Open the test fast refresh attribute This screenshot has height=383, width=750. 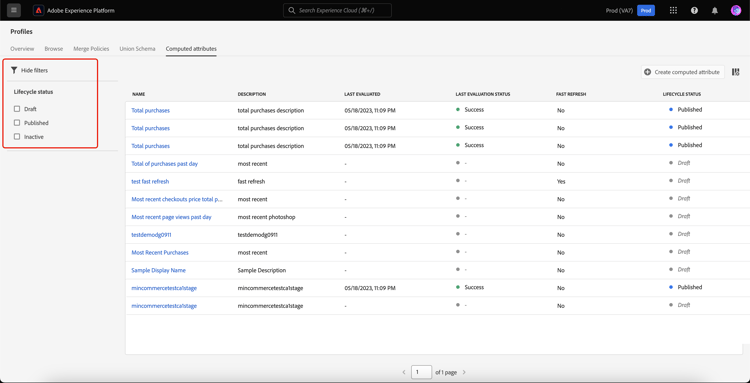tap(150, 182)
